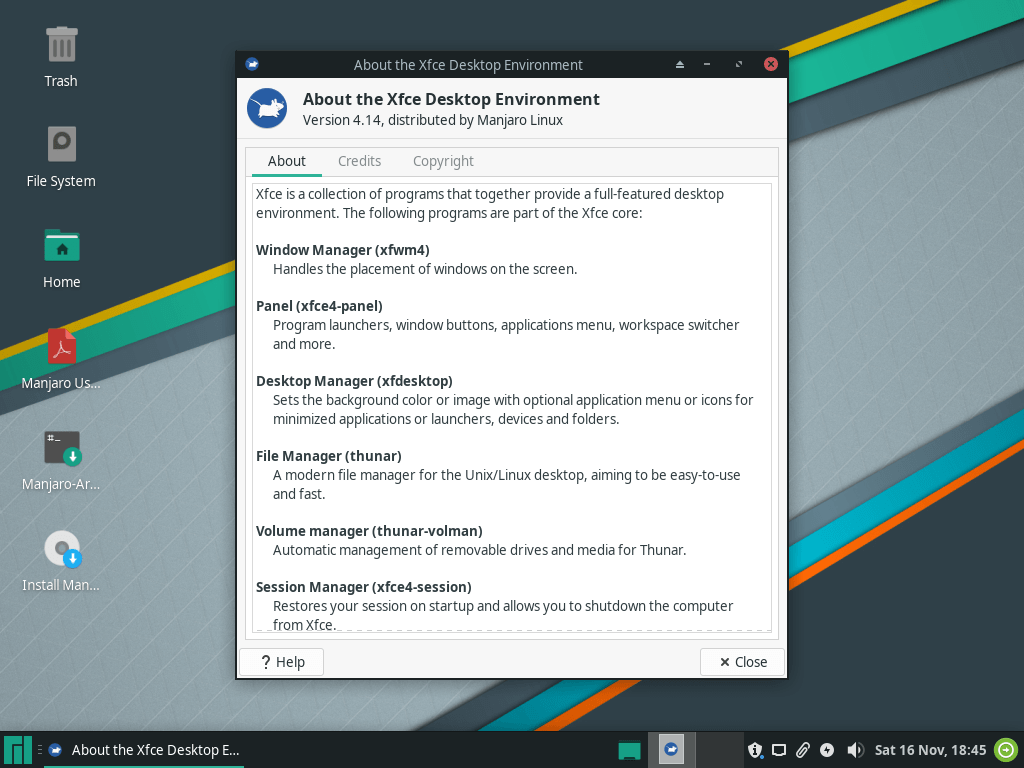Click the panel handle beside the taskbar button

[x=39, y=750]
